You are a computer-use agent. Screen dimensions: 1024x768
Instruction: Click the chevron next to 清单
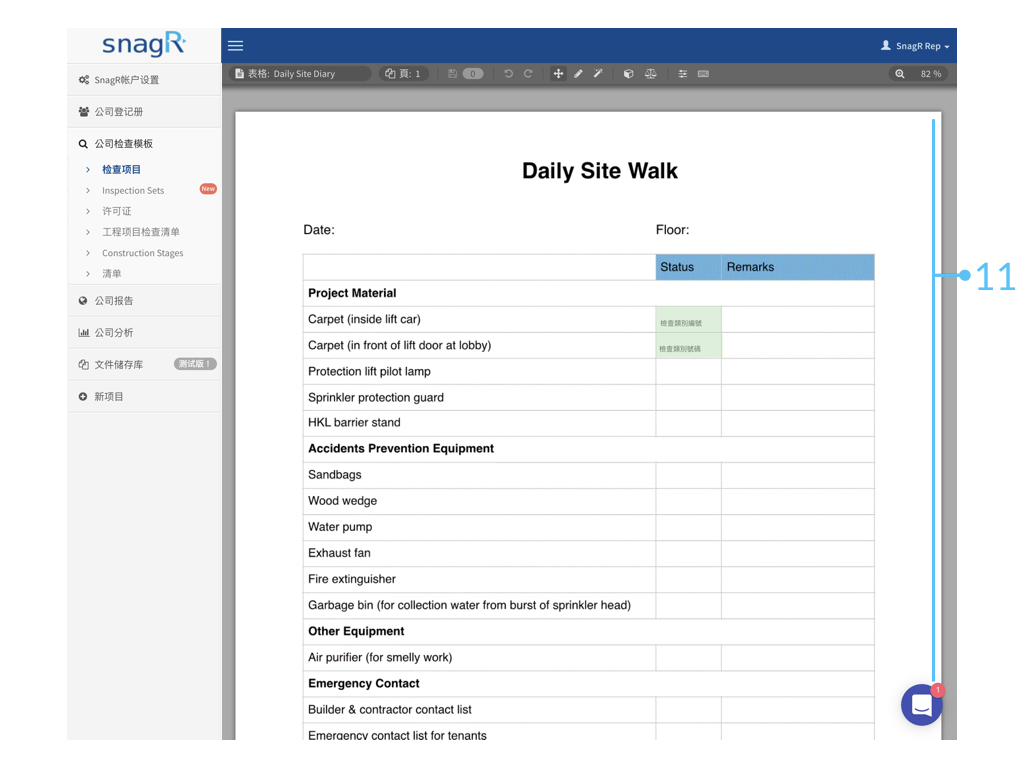pyautogui.click(x=88, y=274)
